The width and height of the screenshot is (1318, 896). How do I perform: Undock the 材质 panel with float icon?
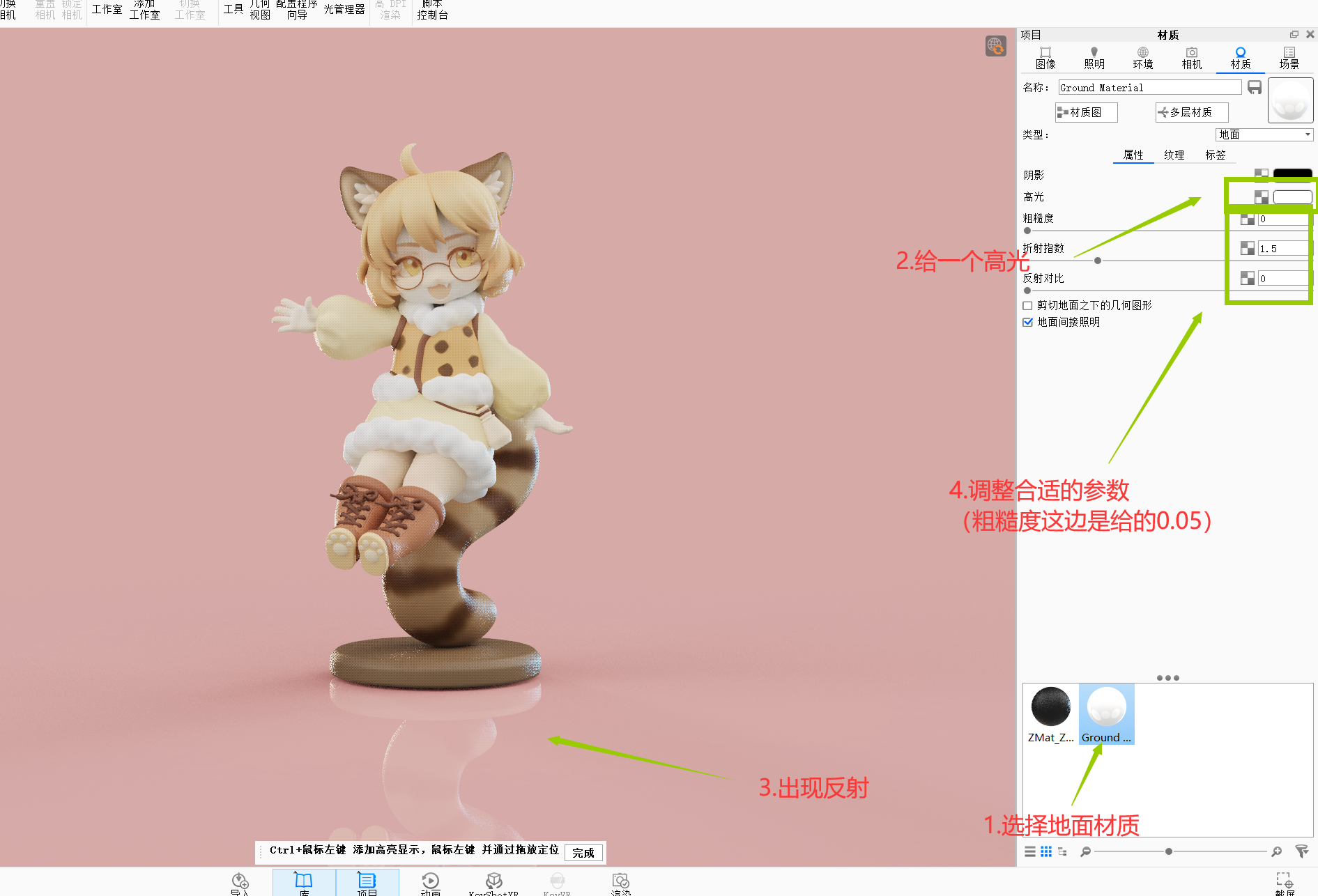pos(1294,34)
